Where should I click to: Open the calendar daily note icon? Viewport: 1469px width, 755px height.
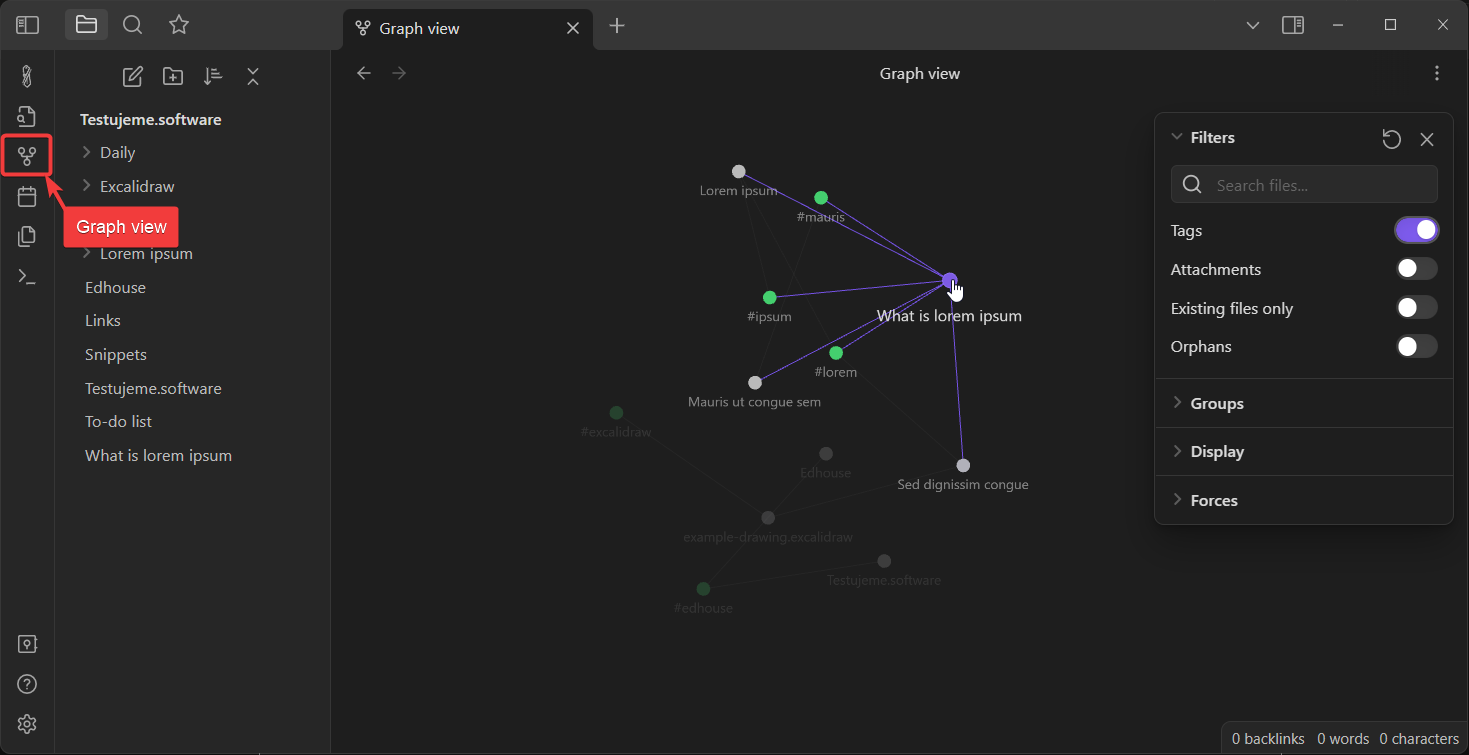click(x=27, y=196)
